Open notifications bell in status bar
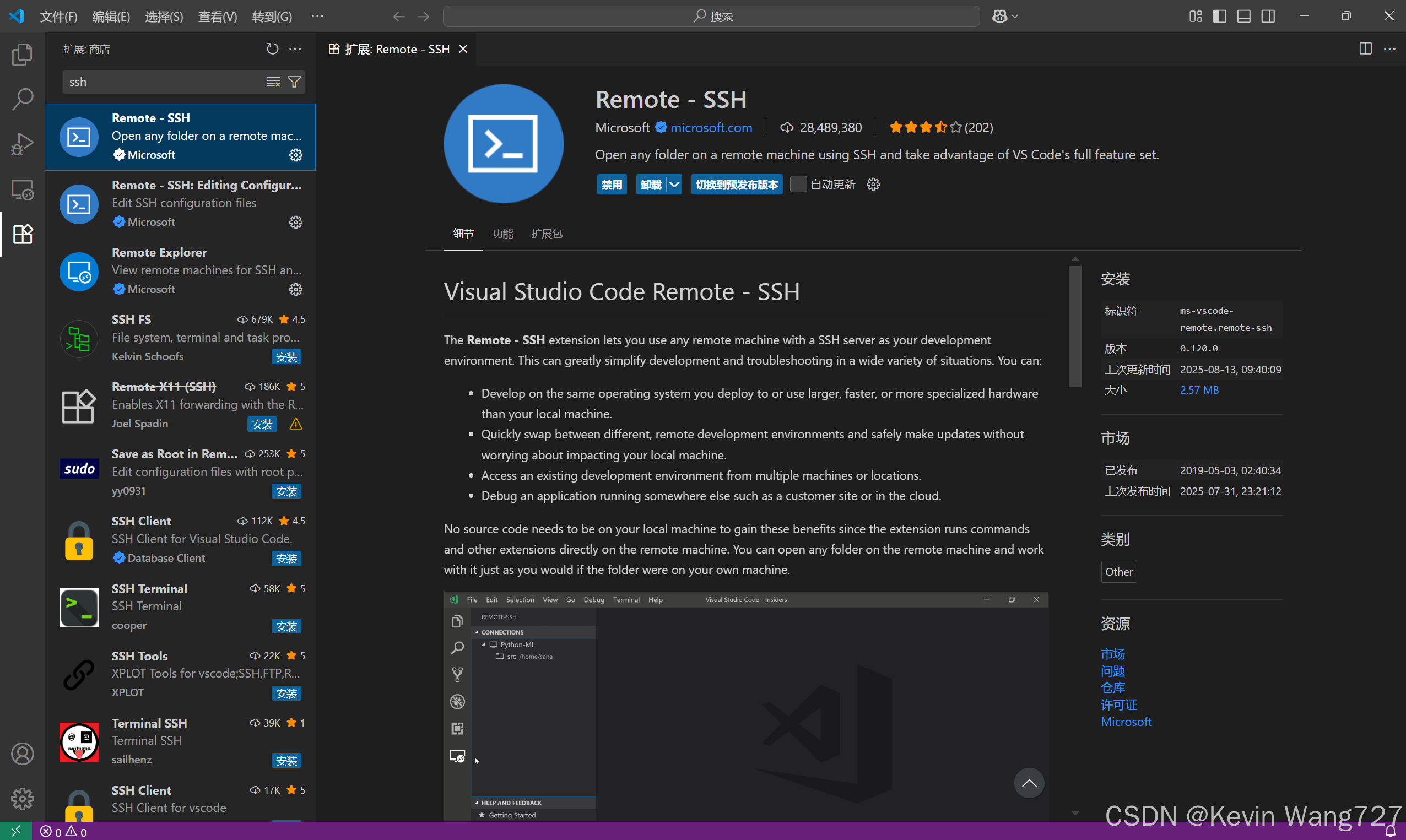 click(x=1390, y=831)
